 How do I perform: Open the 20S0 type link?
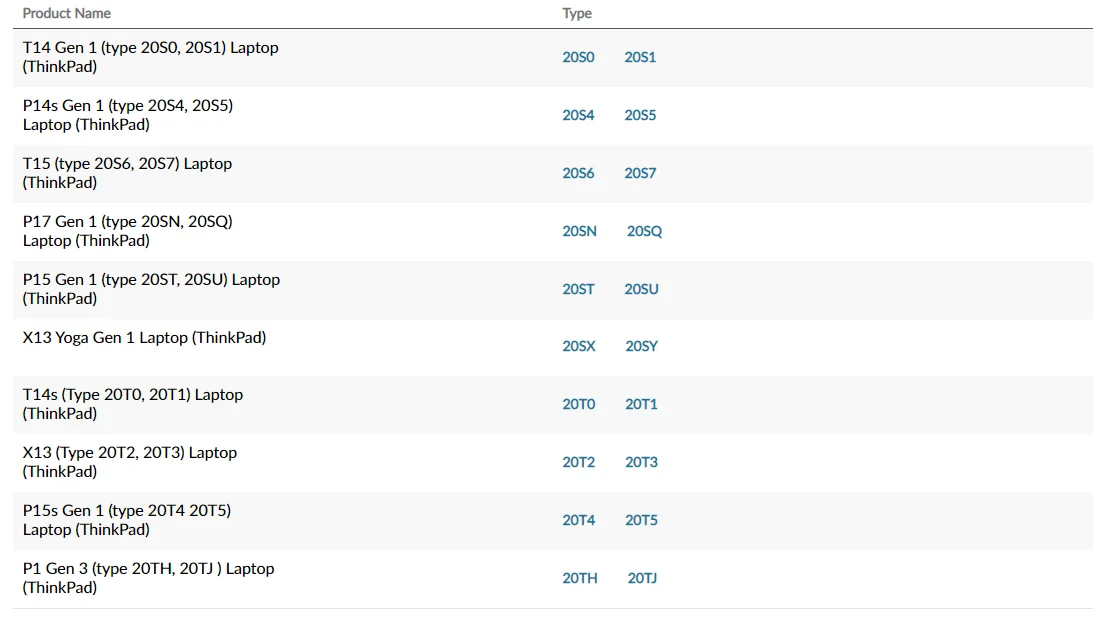tap(578, 57)
